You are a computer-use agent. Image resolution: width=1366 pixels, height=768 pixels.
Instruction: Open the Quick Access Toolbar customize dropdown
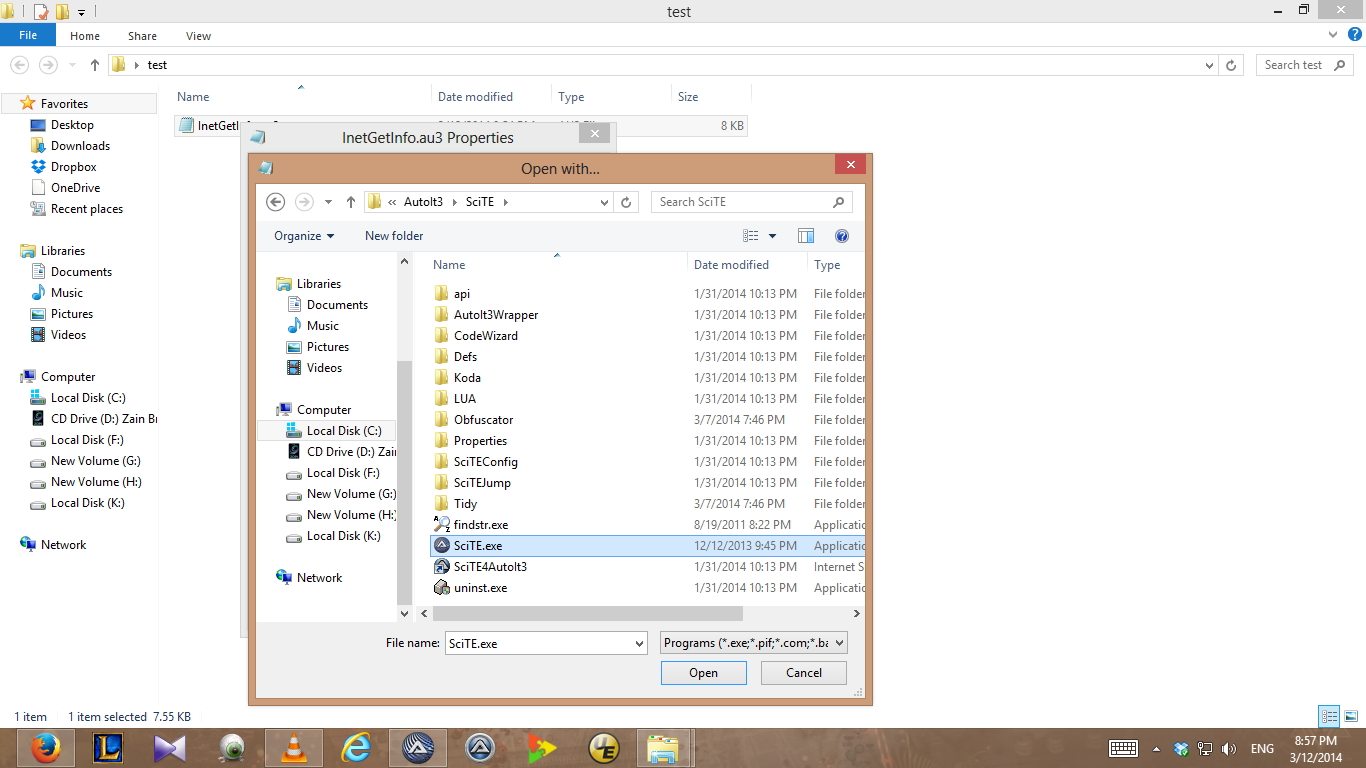(x=81, y=12)
